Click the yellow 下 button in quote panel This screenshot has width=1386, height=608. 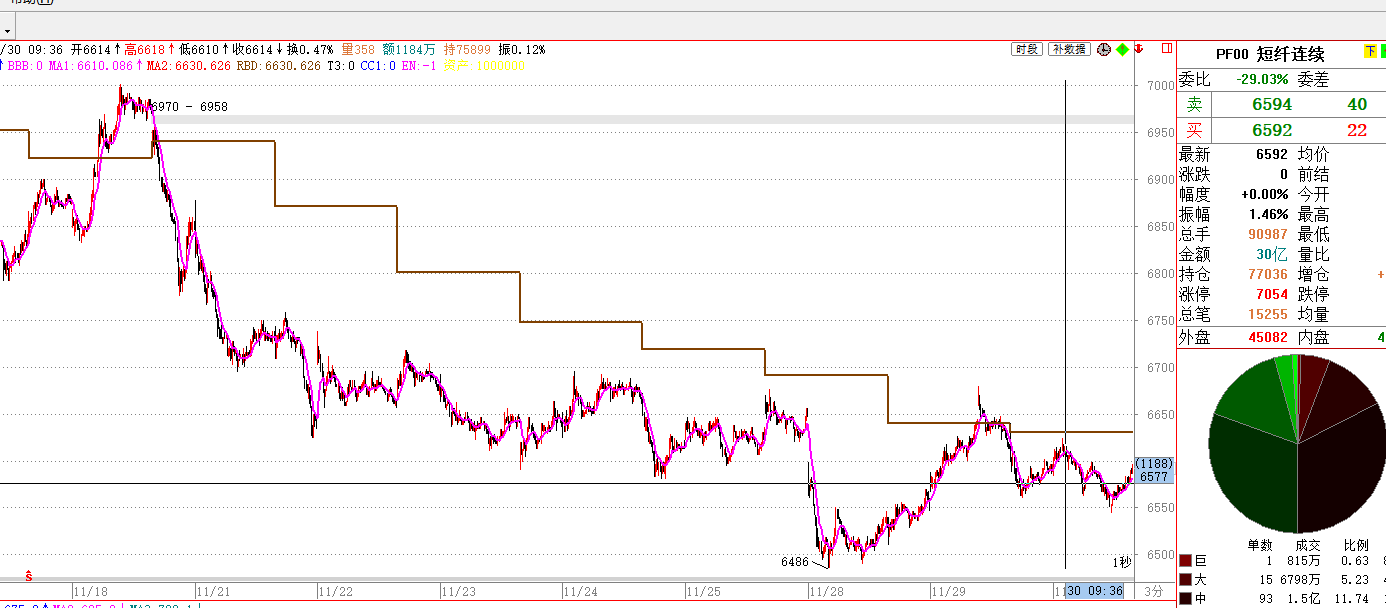1369,52
